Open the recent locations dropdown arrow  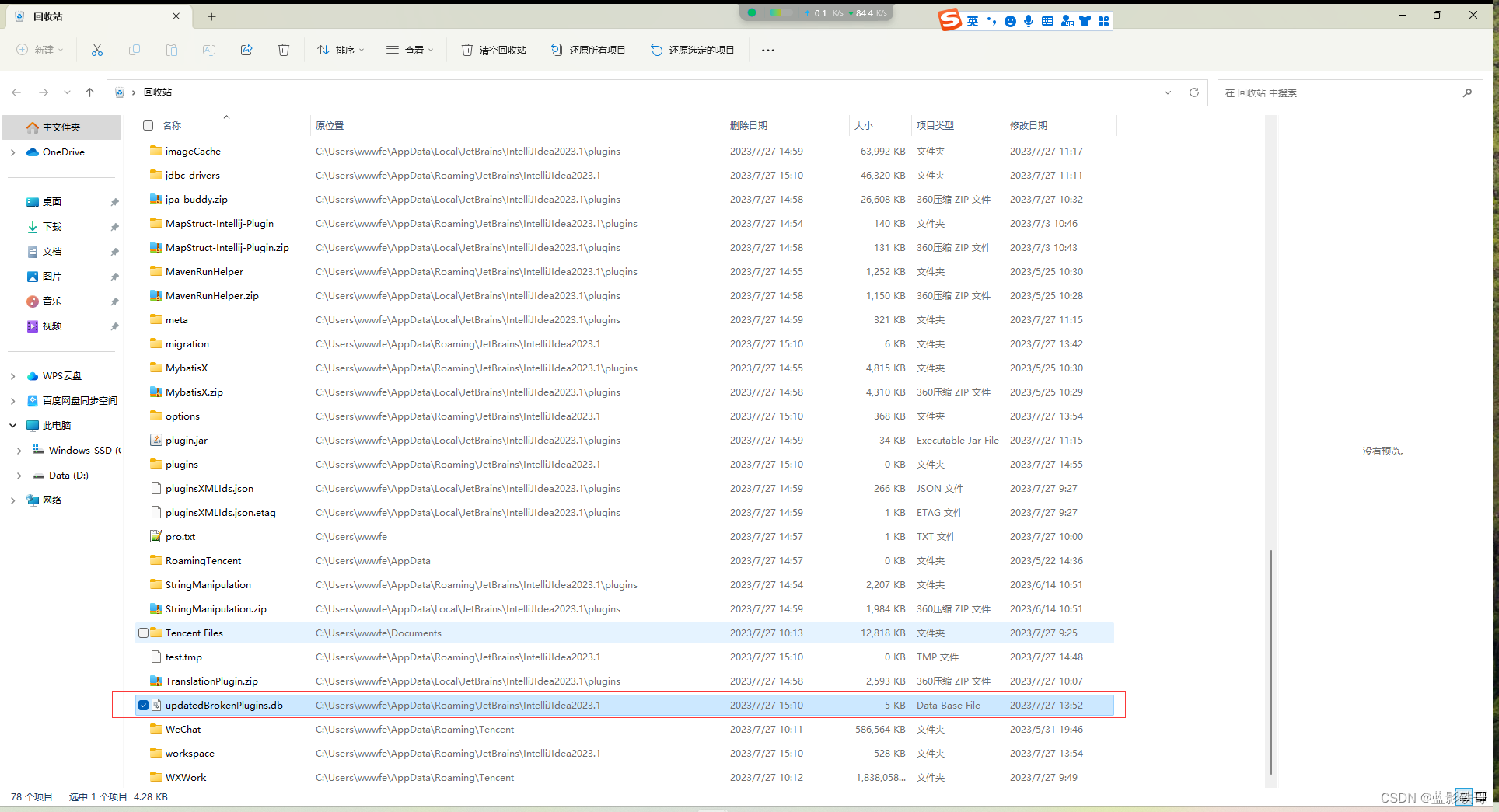(x=67, y=92)
